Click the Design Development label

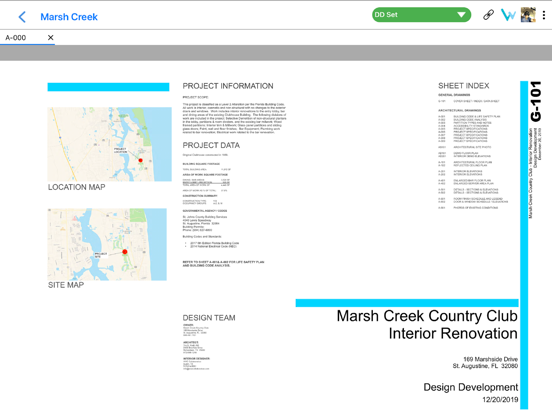point(471,387)
